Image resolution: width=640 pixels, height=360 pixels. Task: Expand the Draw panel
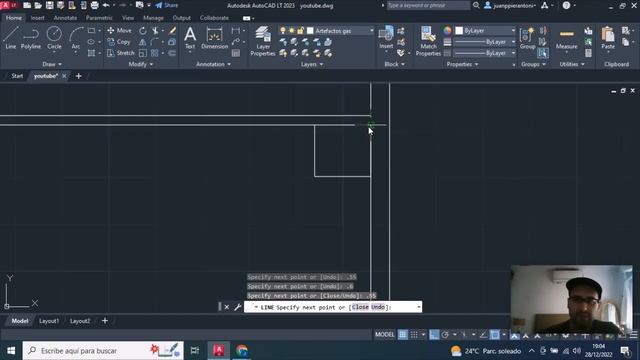pos(52,64)
